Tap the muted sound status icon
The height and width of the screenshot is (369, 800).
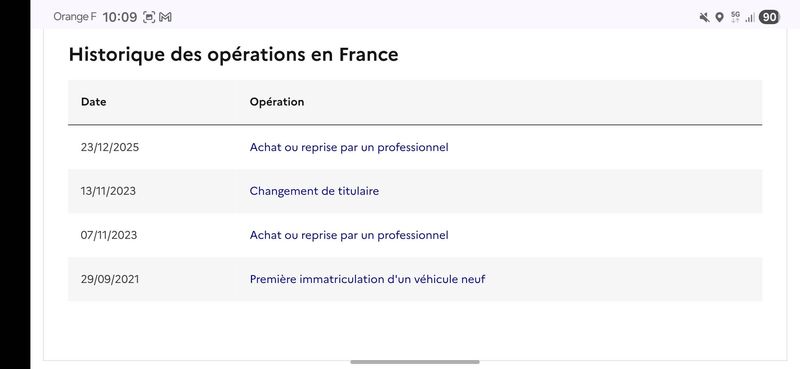coord(704,17)
